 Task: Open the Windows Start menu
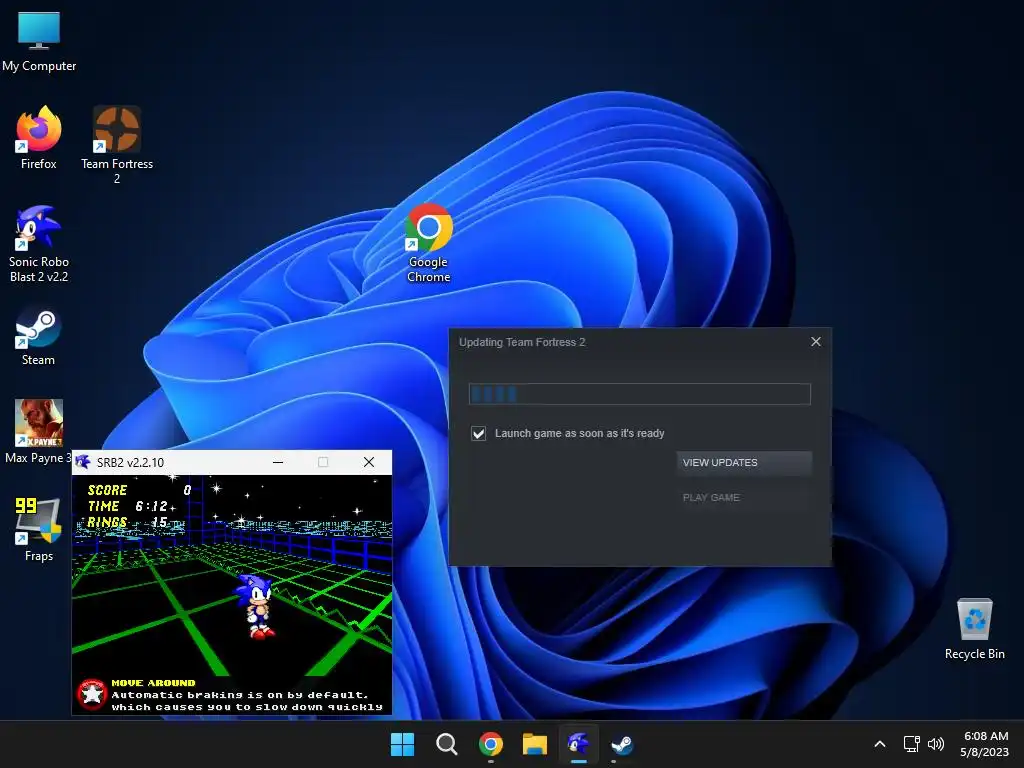402,744
